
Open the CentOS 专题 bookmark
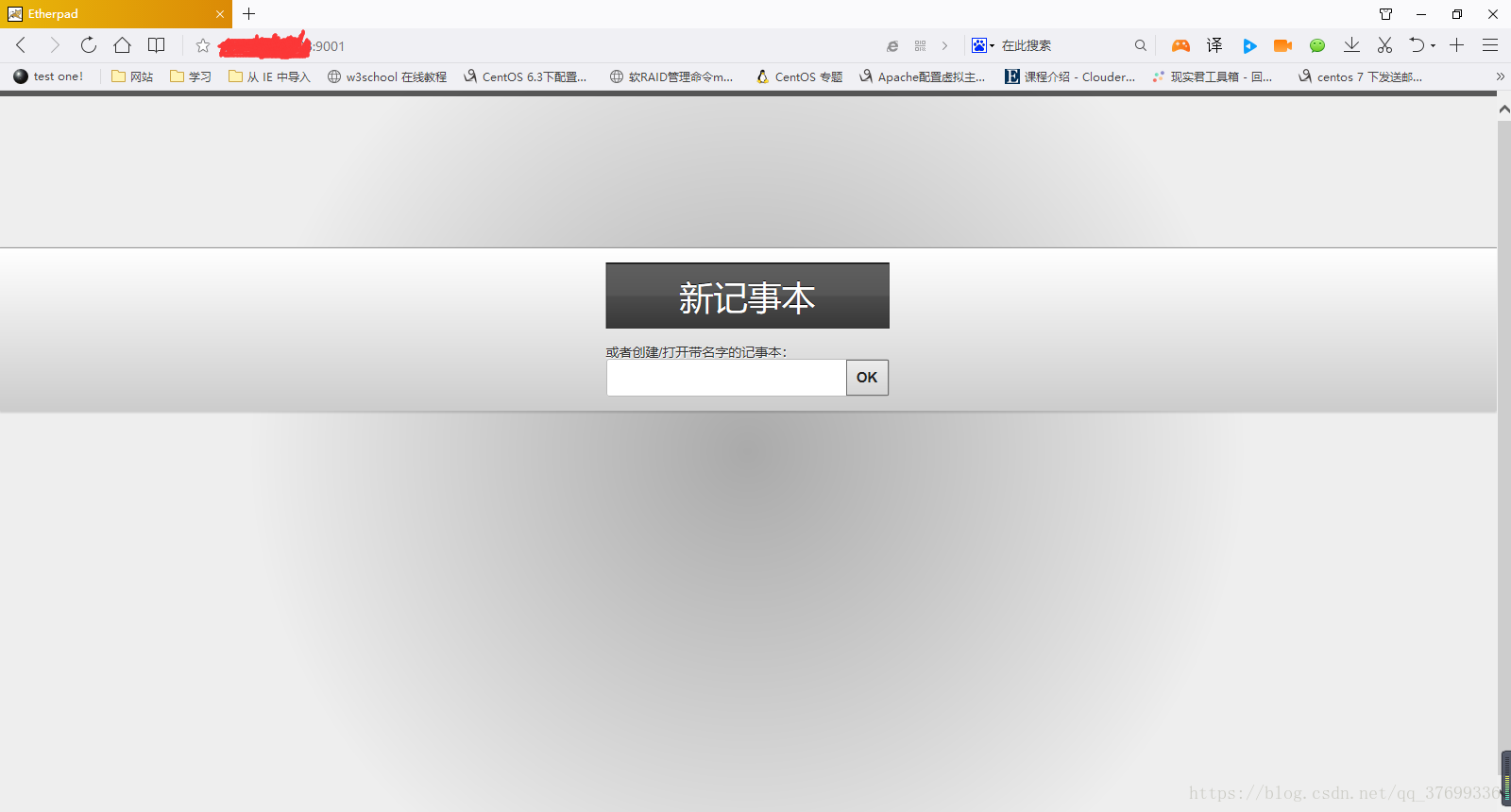pyautogui.click(x=799, y=76)
